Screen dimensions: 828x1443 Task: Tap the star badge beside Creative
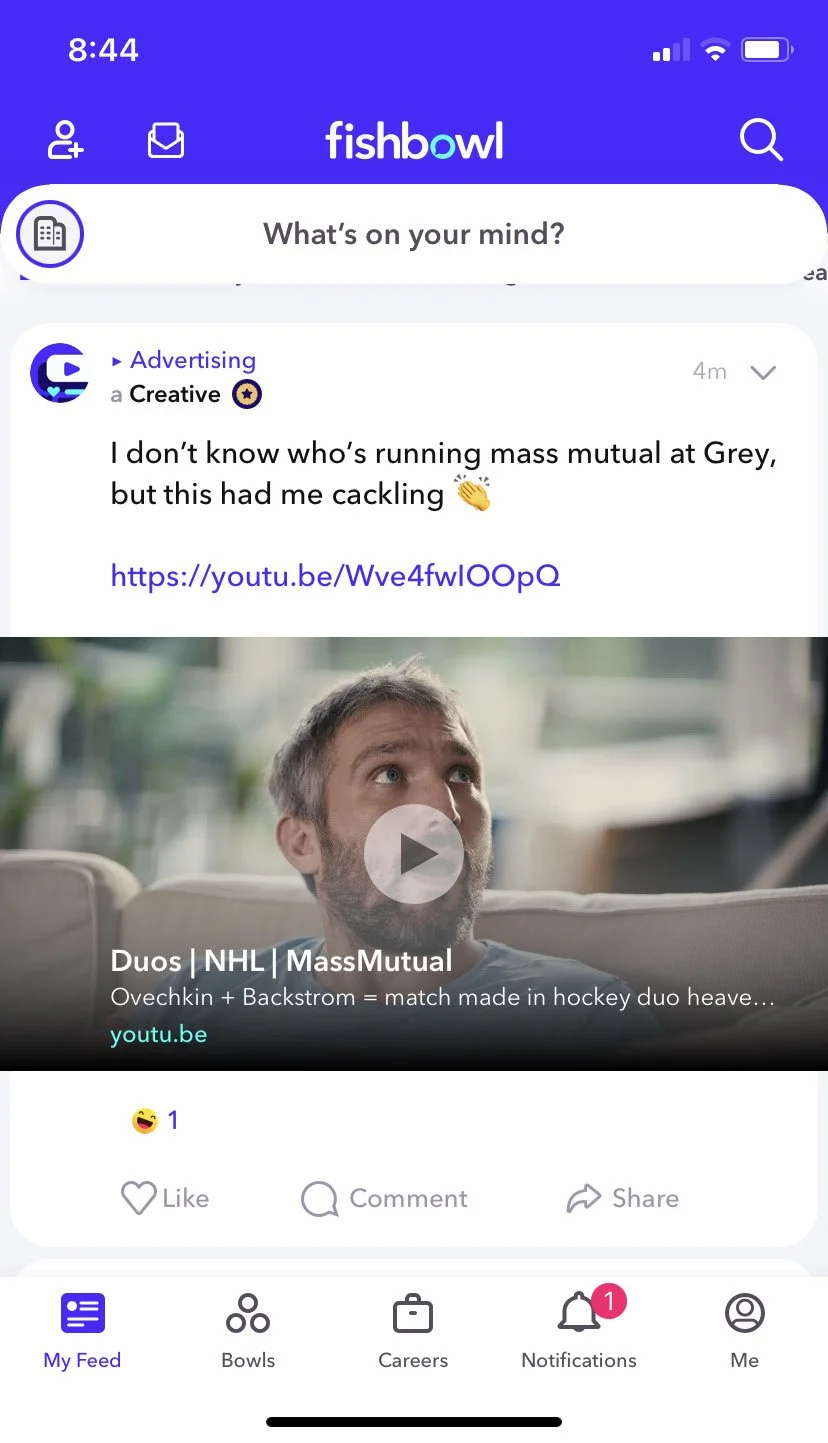[x=247, y=395]
